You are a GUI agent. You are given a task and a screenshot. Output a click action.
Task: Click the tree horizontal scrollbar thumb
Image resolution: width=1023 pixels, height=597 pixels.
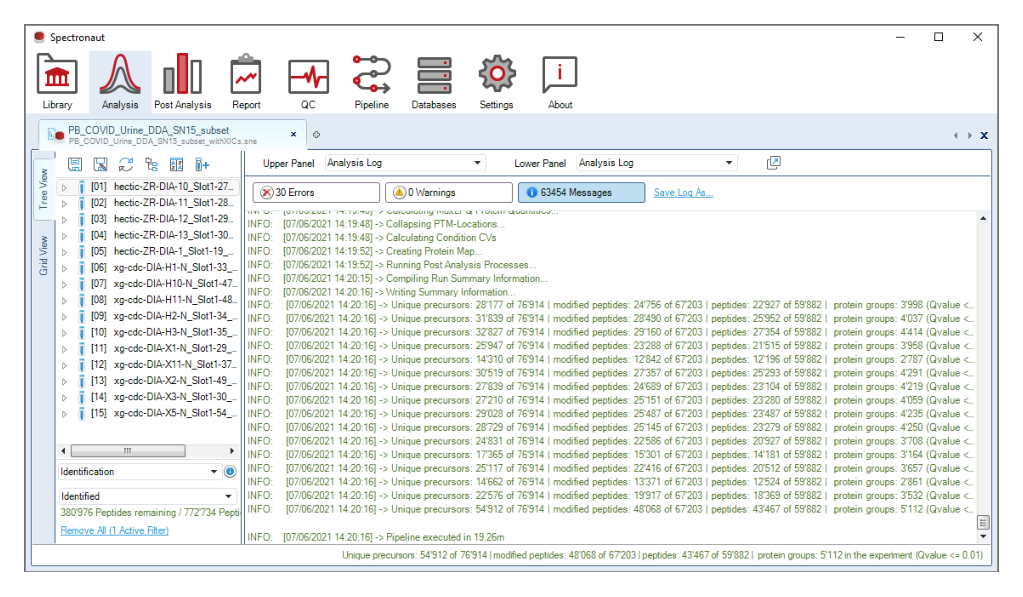click(128, 451)
